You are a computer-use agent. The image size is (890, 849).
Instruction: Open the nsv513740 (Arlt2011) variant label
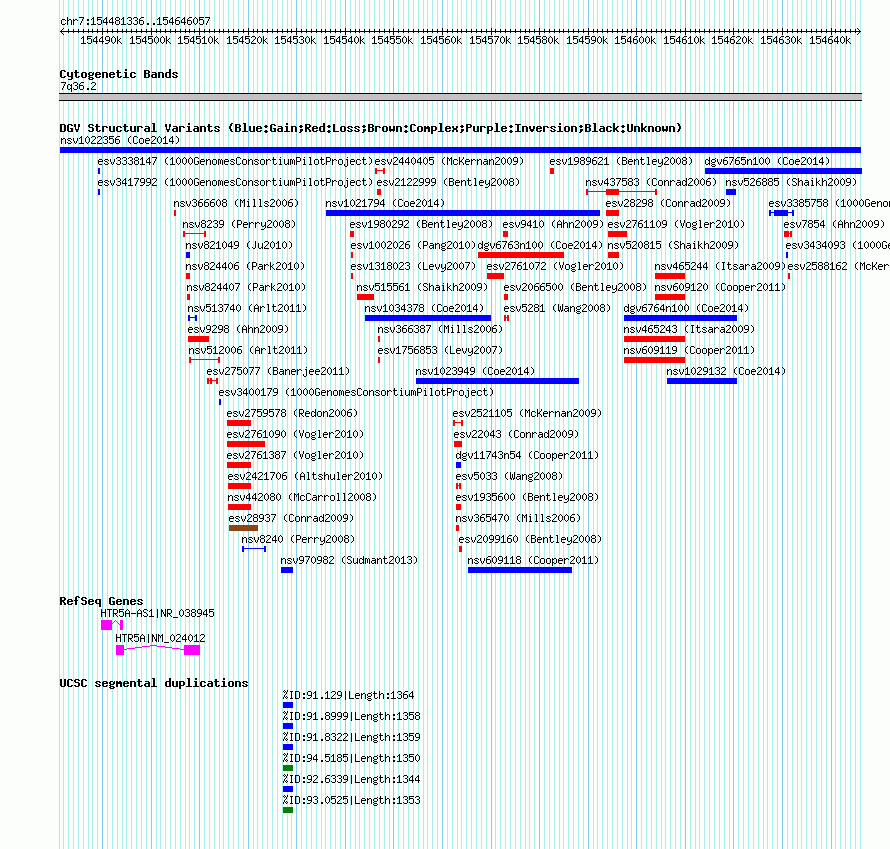click(247, 308)
